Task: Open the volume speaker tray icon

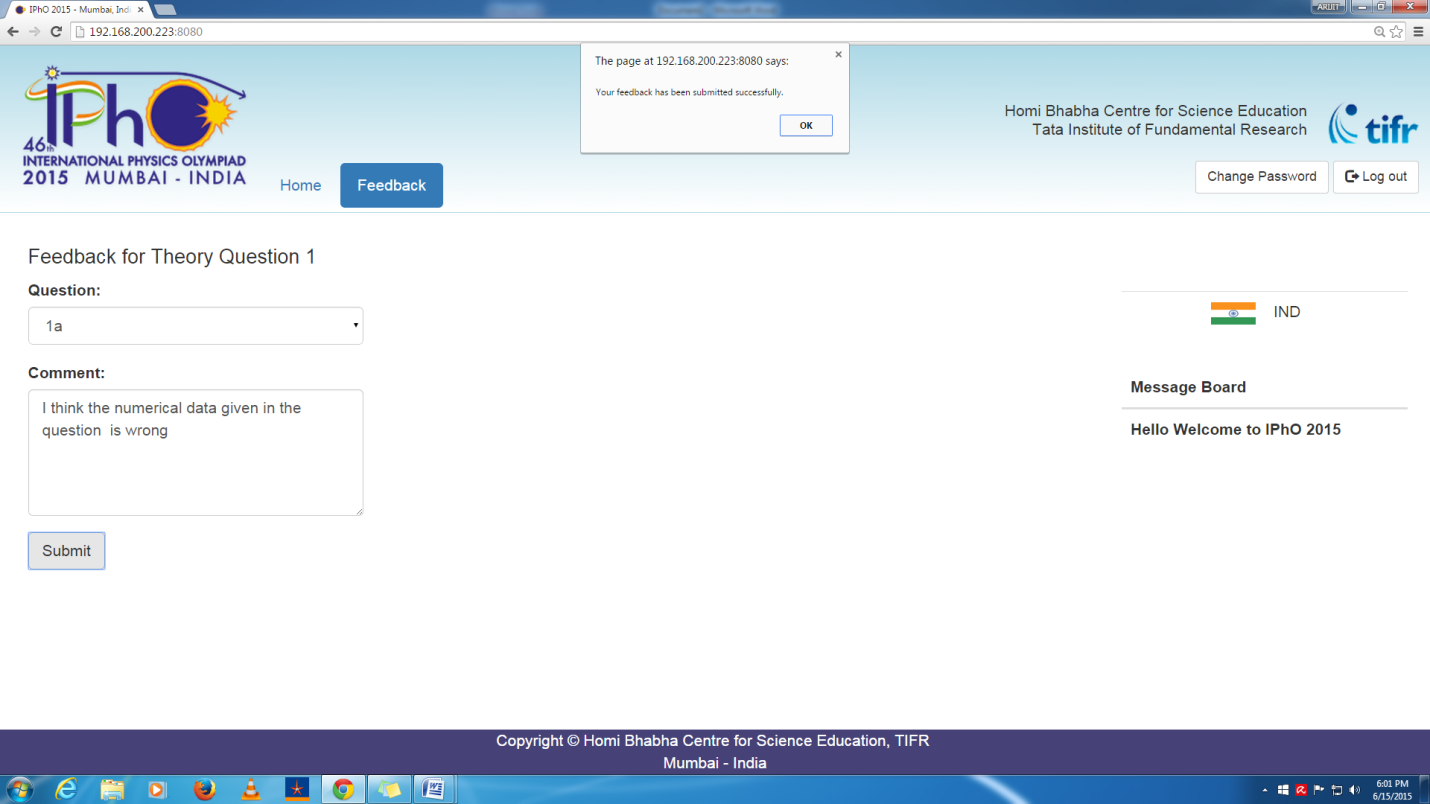Action: coord(1355,790)
